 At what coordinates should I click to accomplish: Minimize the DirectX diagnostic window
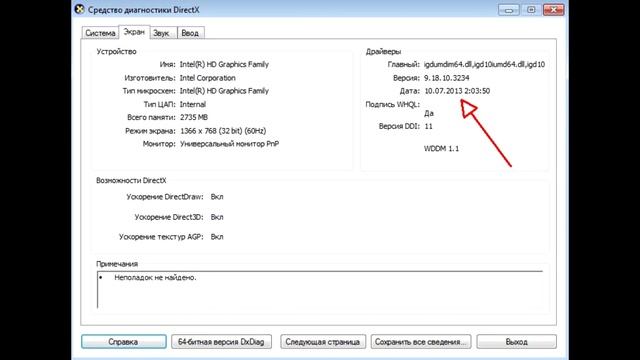[509, 10]
